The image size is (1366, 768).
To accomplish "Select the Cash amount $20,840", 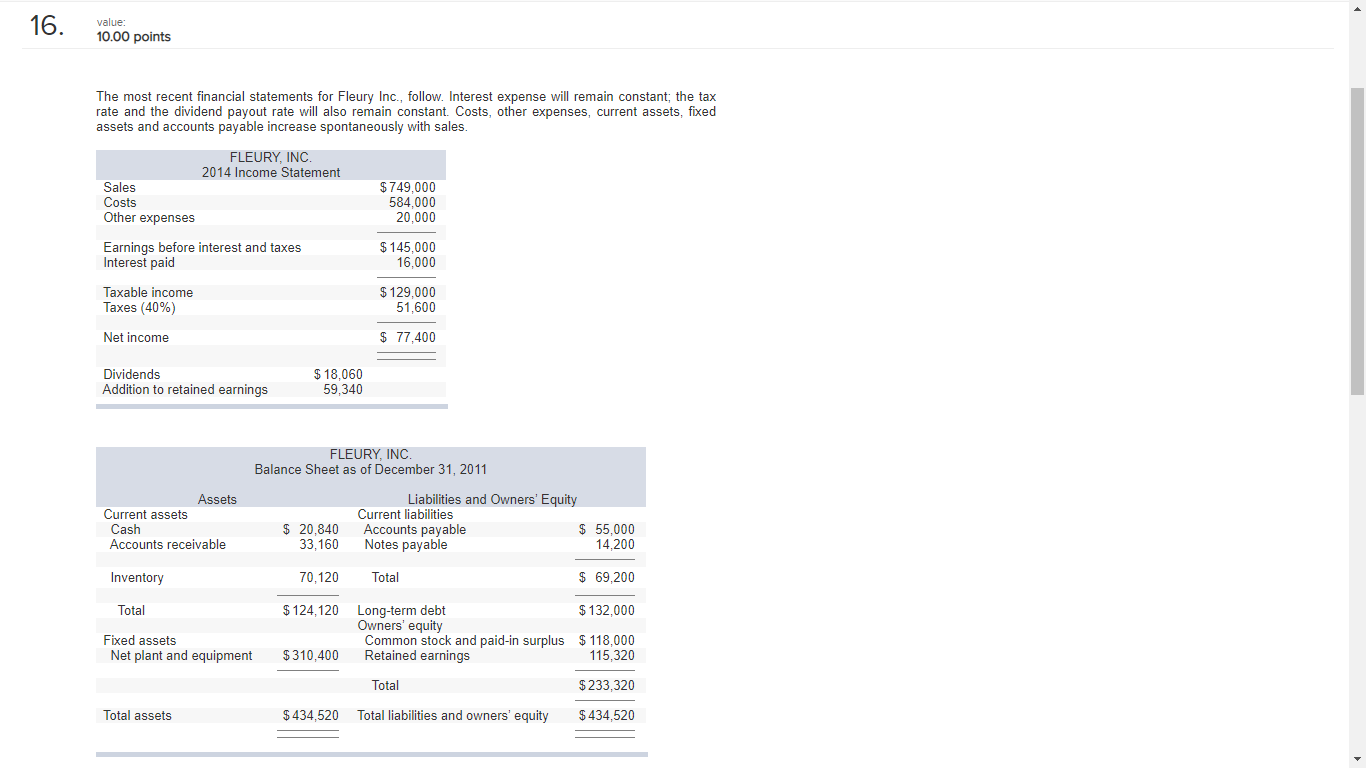I will coord(312,529).
